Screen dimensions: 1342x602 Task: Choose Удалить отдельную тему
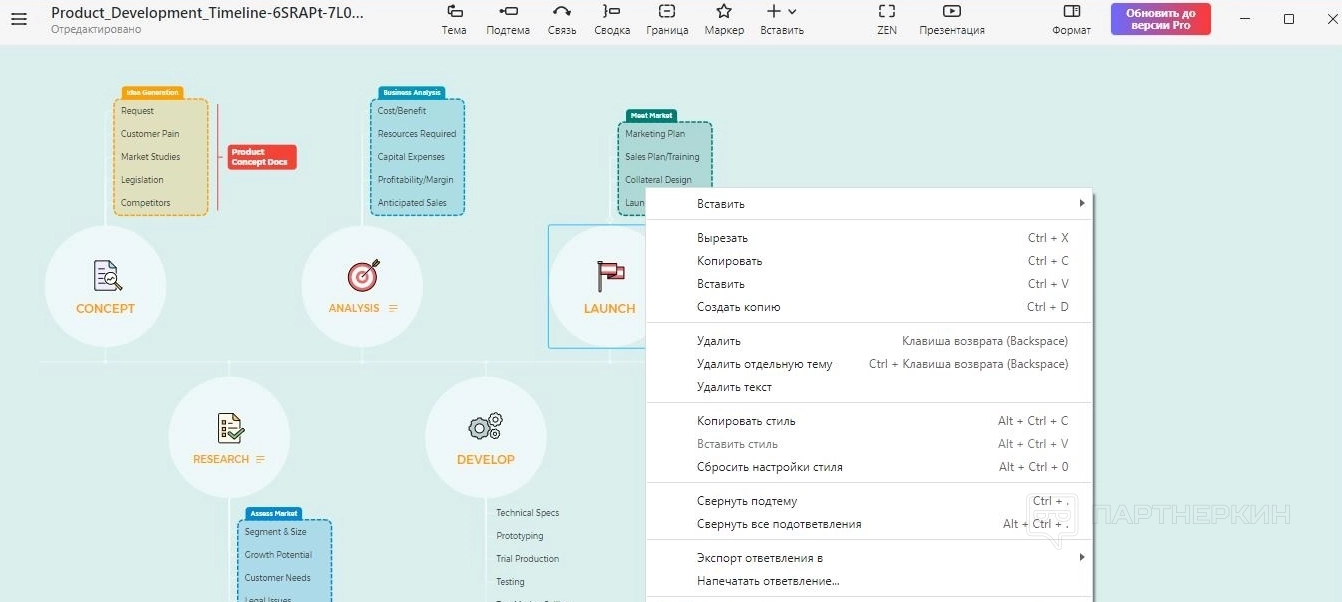coord(870,364)
